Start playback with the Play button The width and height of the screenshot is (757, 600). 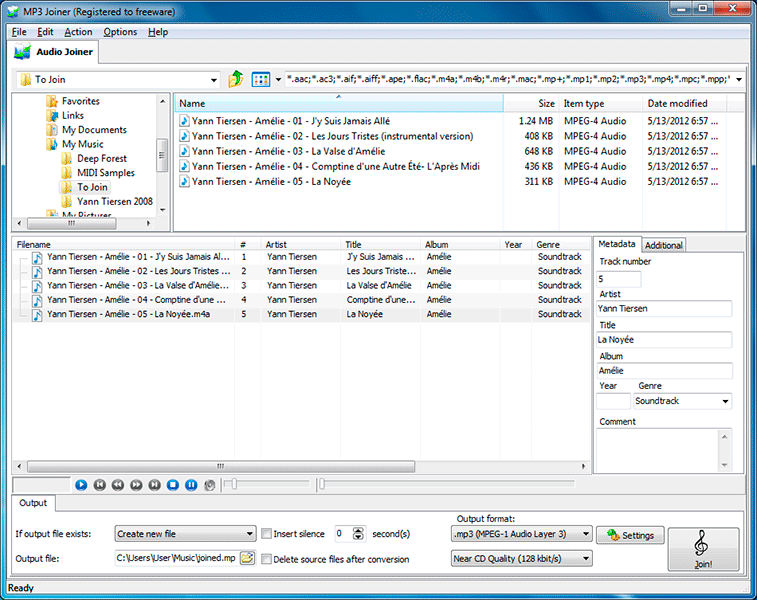click(81, 485)
